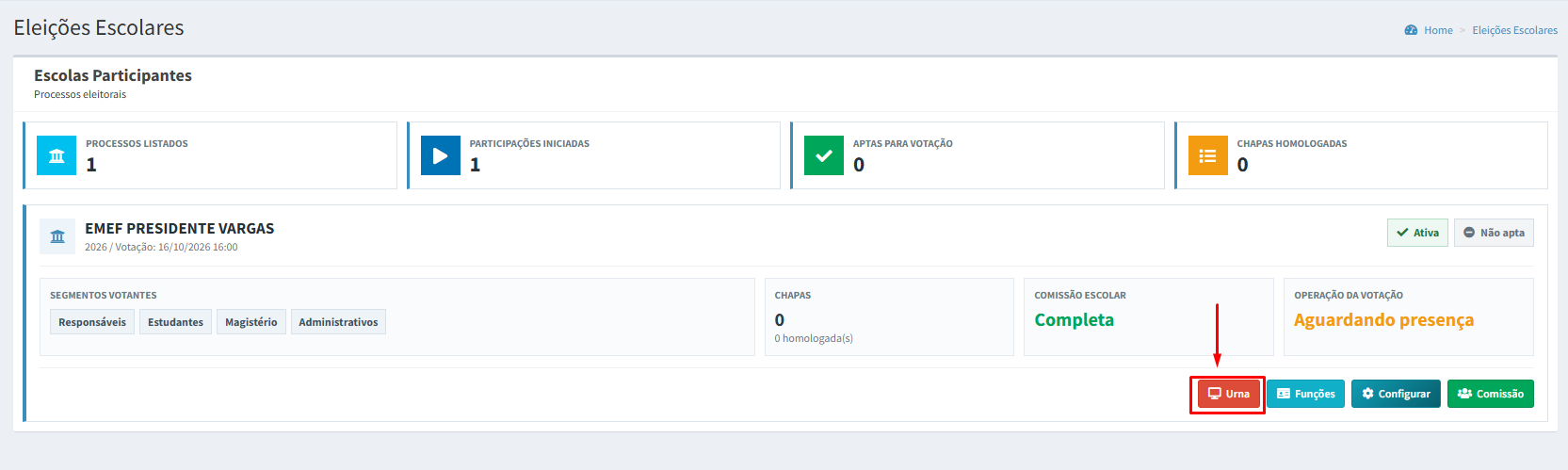Click the Chapas Homologadas list icon
1568x470 pixels.
(x=1208, y=155)
